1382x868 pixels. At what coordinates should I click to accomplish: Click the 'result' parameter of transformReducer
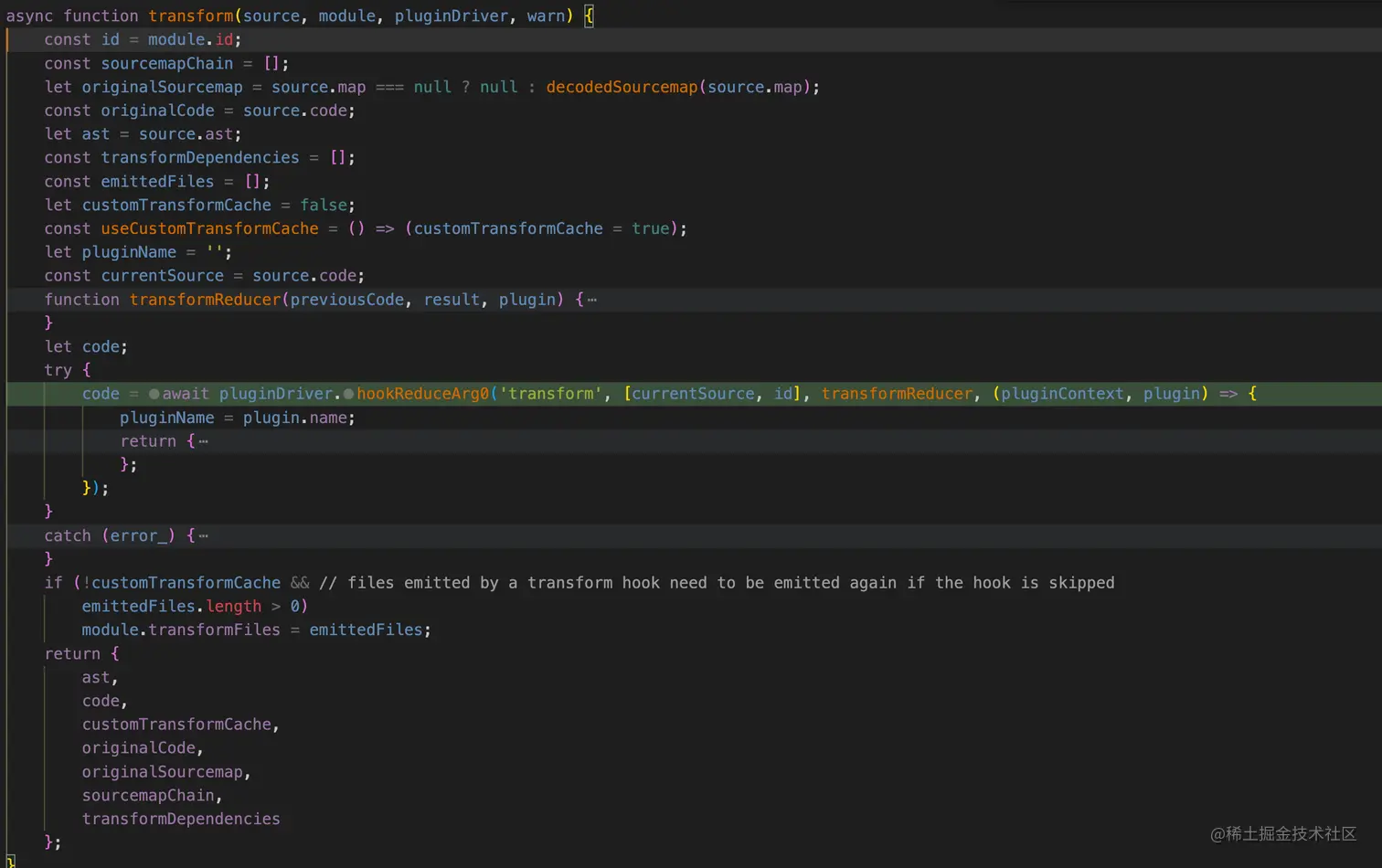452,300
